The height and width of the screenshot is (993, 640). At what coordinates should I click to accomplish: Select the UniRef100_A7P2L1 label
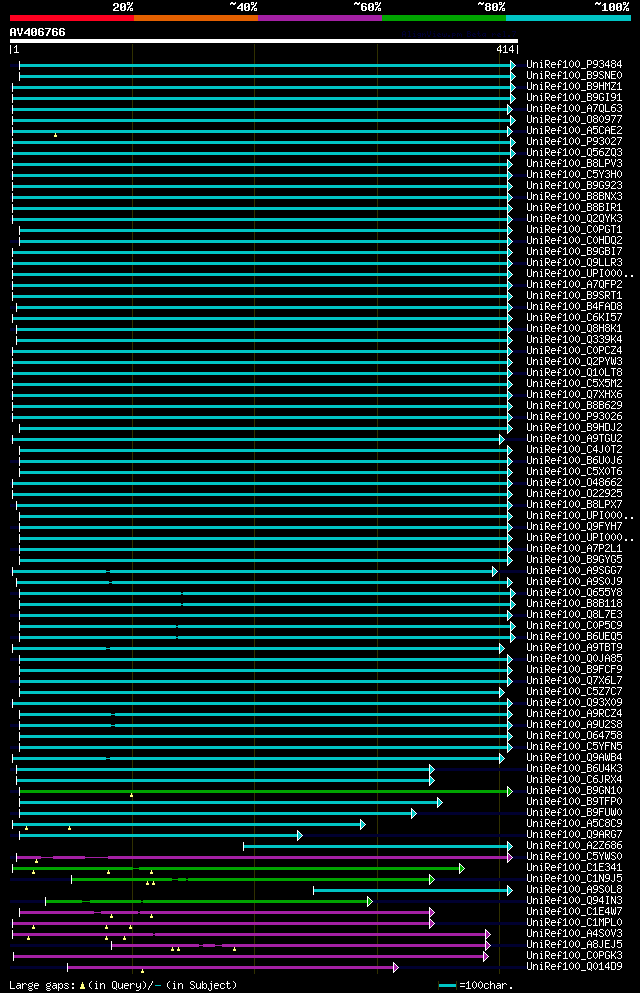click(x=574, y=548)
